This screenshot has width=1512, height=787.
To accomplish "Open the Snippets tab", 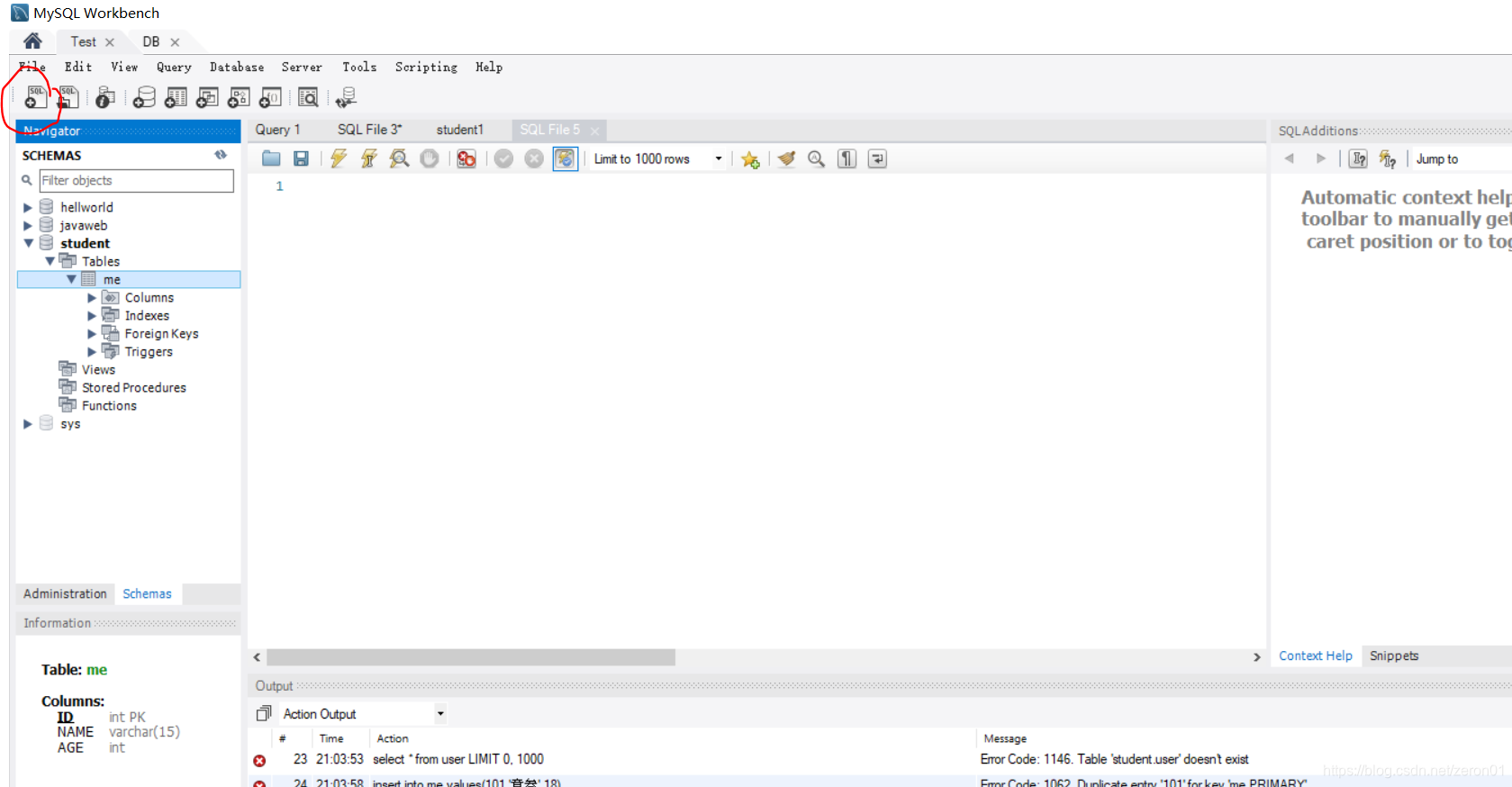I will (1394, 656).
